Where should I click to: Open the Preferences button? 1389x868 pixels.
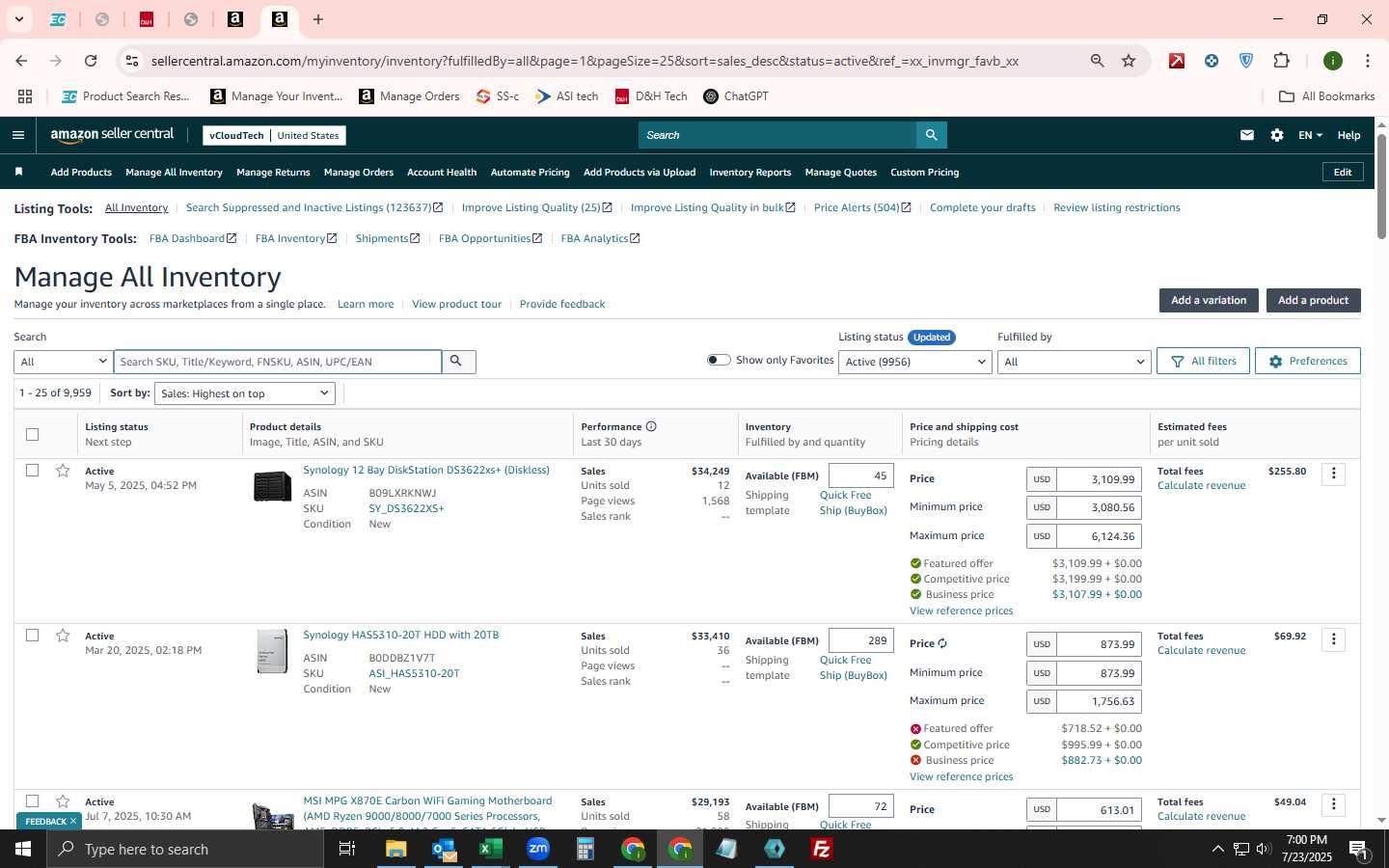point(1308,361)
